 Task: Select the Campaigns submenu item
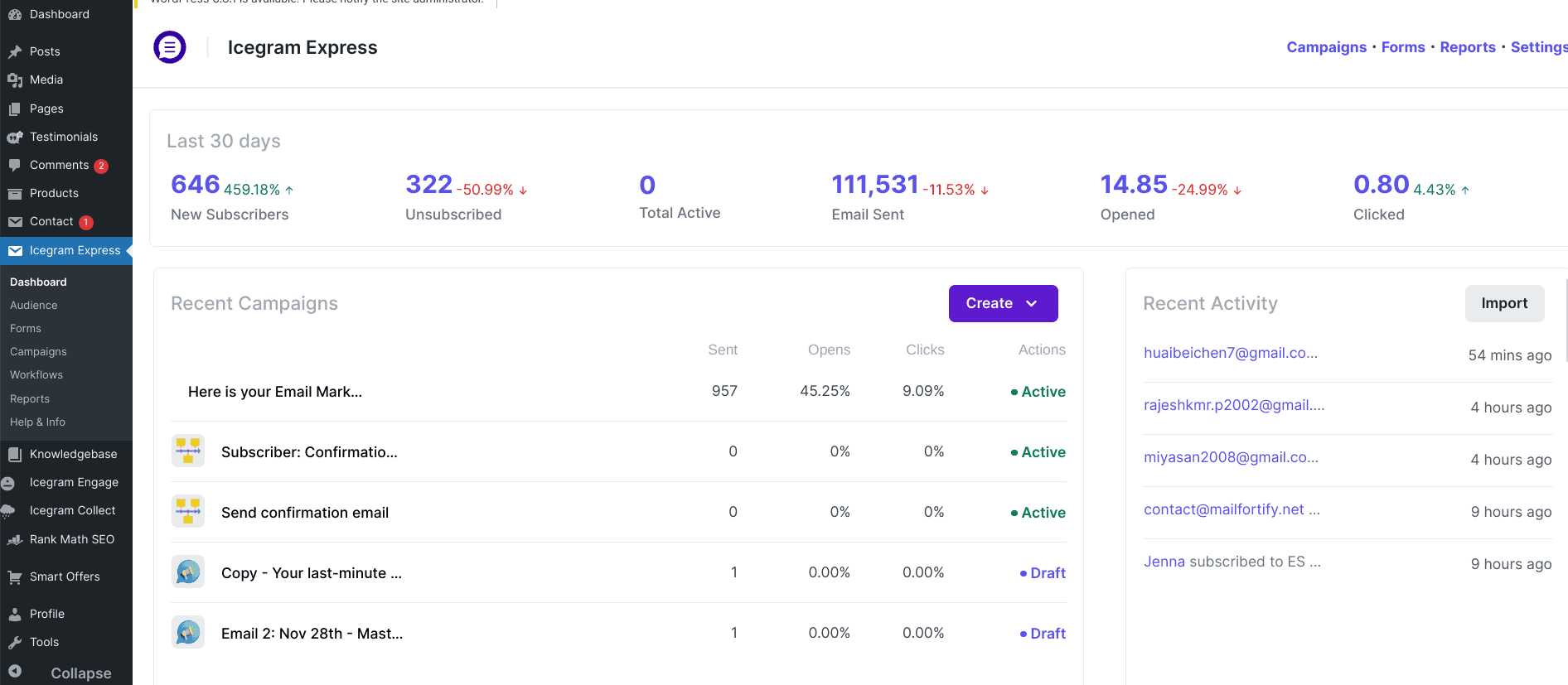(x=38, y=351)
